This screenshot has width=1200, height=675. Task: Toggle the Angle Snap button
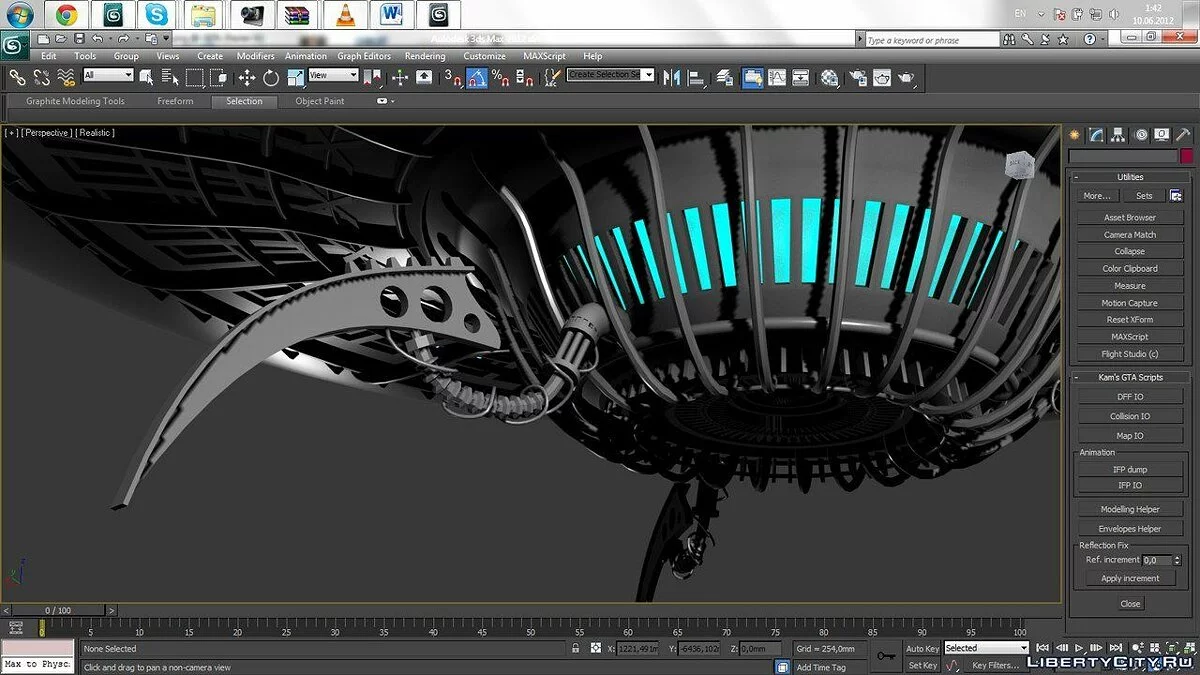click(477, 78)
